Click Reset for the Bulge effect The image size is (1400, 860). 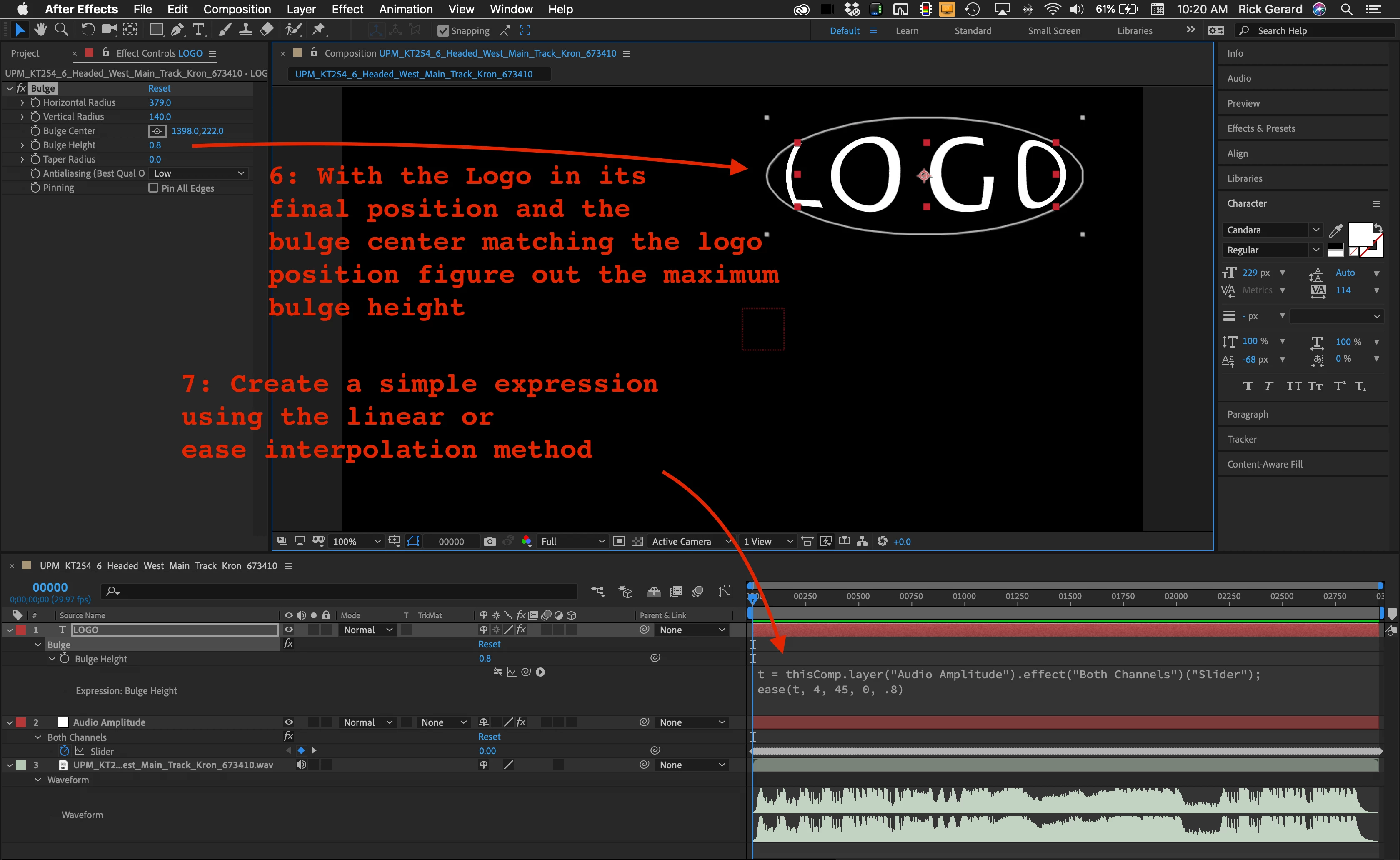(159, 88)
